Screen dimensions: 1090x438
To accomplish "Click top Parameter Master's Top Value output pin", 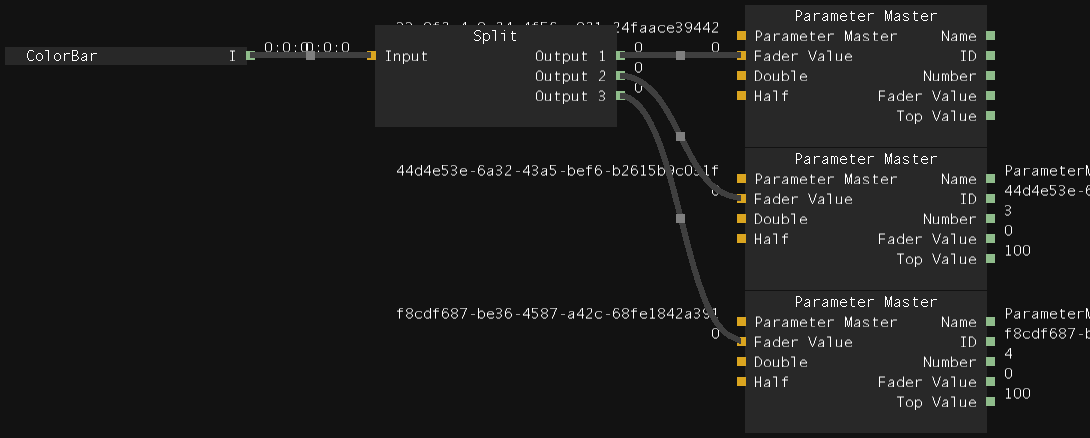I will pos(990,116).
